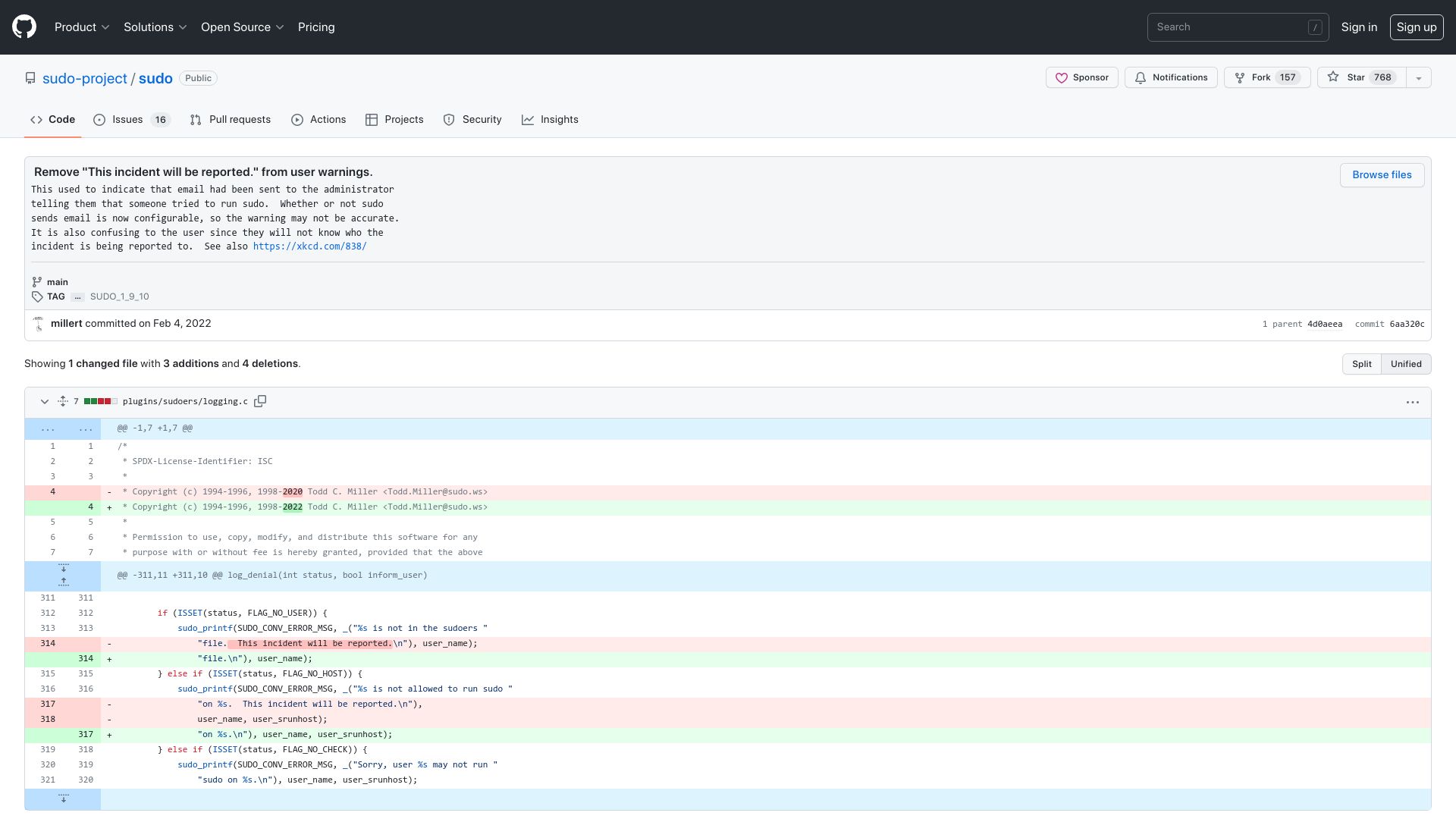Open millert's profile link

pos(66,323)
